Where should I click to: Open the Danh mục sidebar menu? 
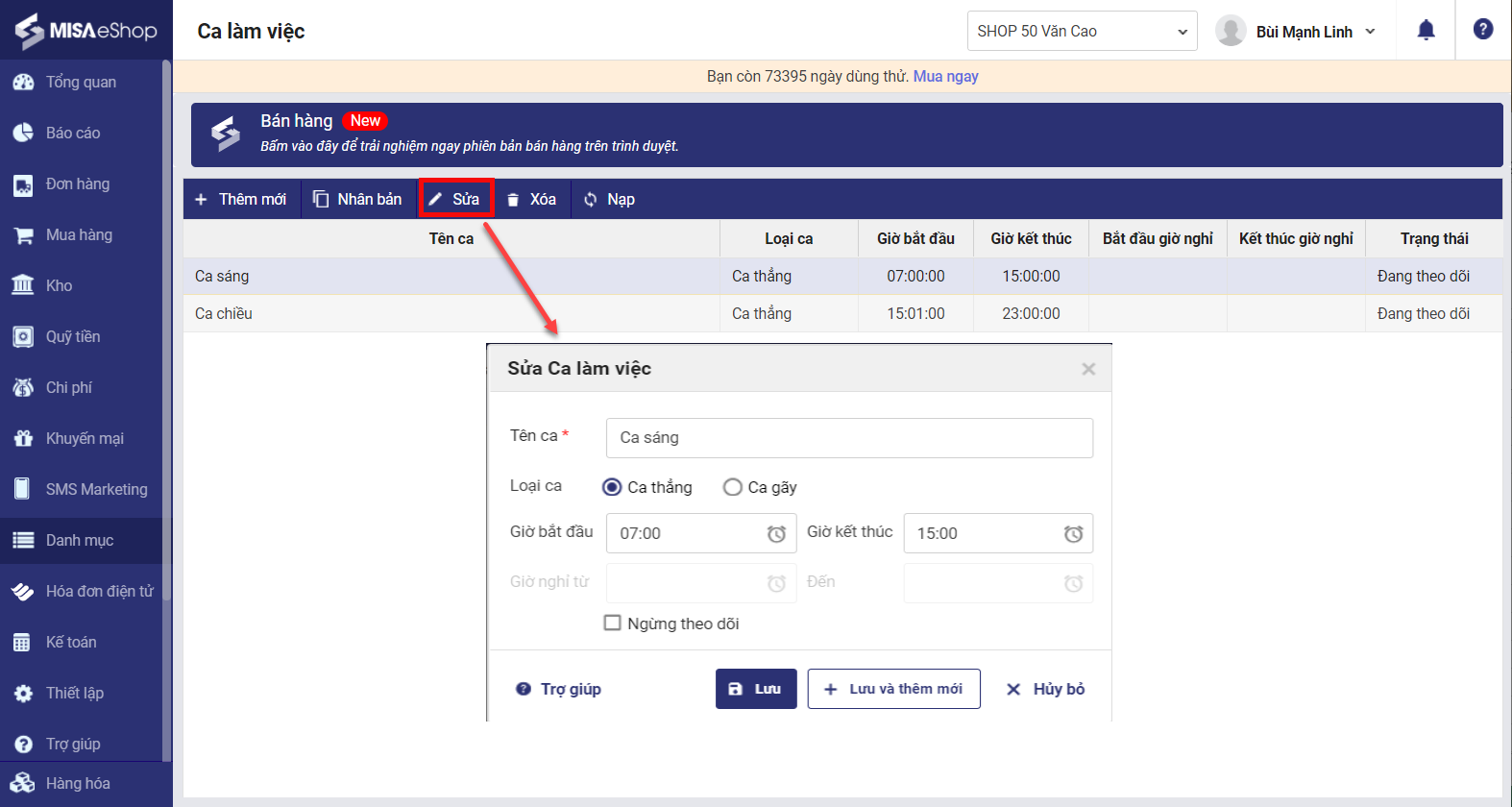(80, 540)
